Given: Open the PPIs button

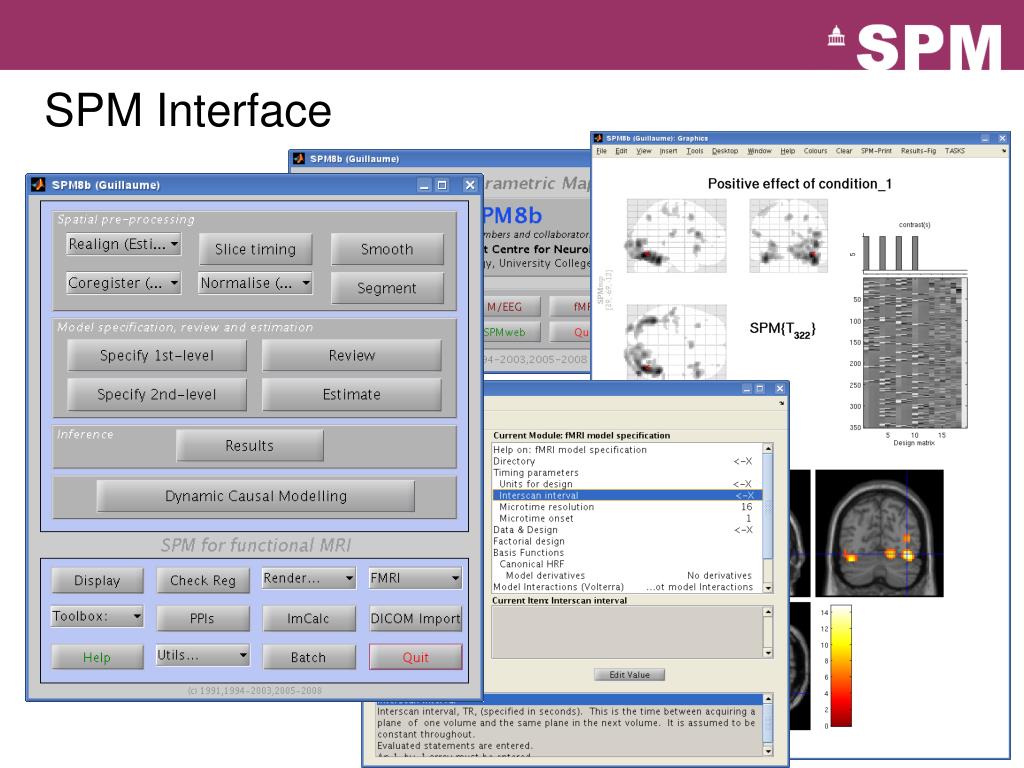Looking at the screenshot, I should point(202,618).
